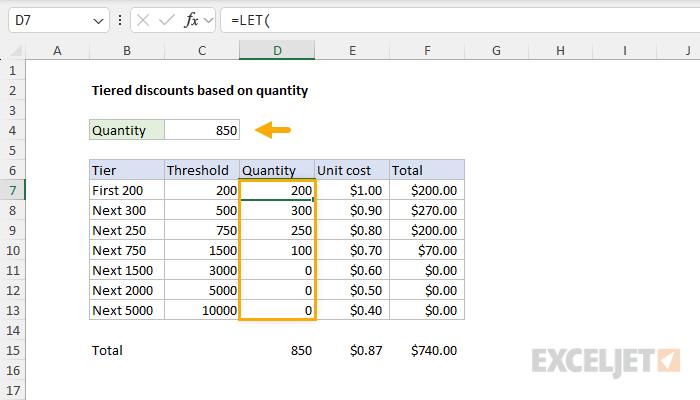Select row 10 header
The width and height of the screenshot is (700, 400).
12,250
